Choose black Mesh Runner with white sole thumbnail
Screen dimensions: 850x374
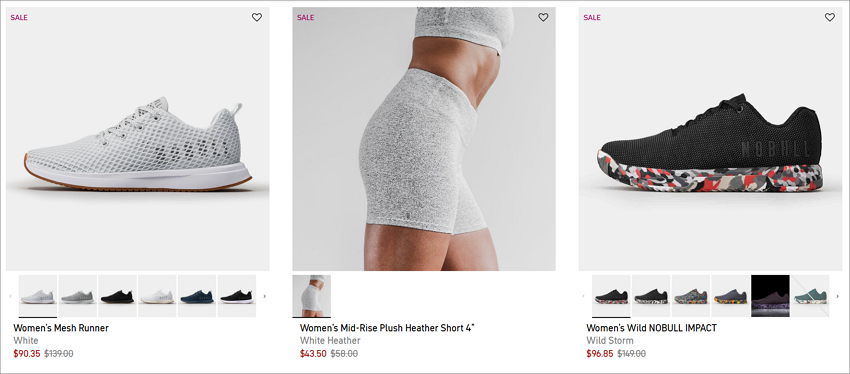(236, 296)
